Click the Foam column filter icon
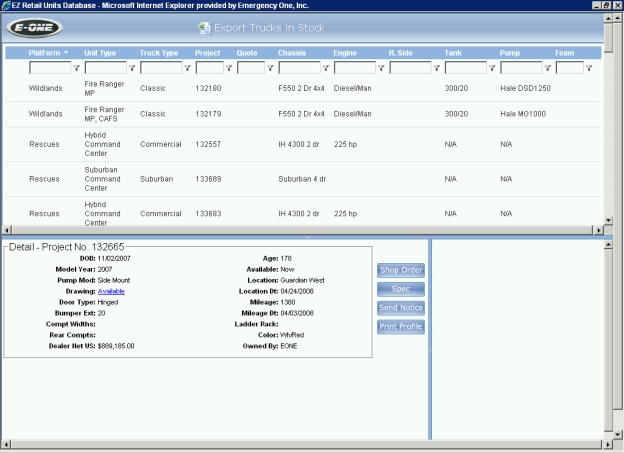This screenshot has width=624, height=453. (589, 68)
